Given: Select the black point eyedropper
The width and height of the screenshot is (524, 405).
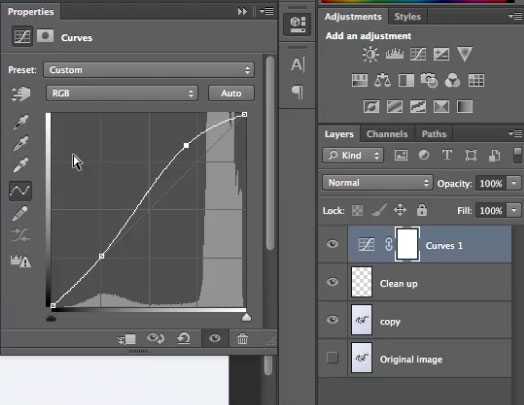Looking at the screenshot, I should point(21,122).
